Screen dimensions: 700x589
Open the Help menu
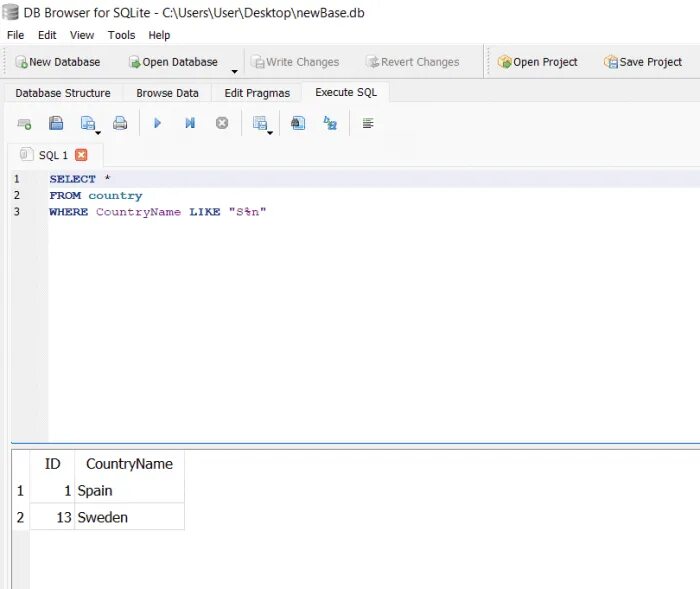159,35
